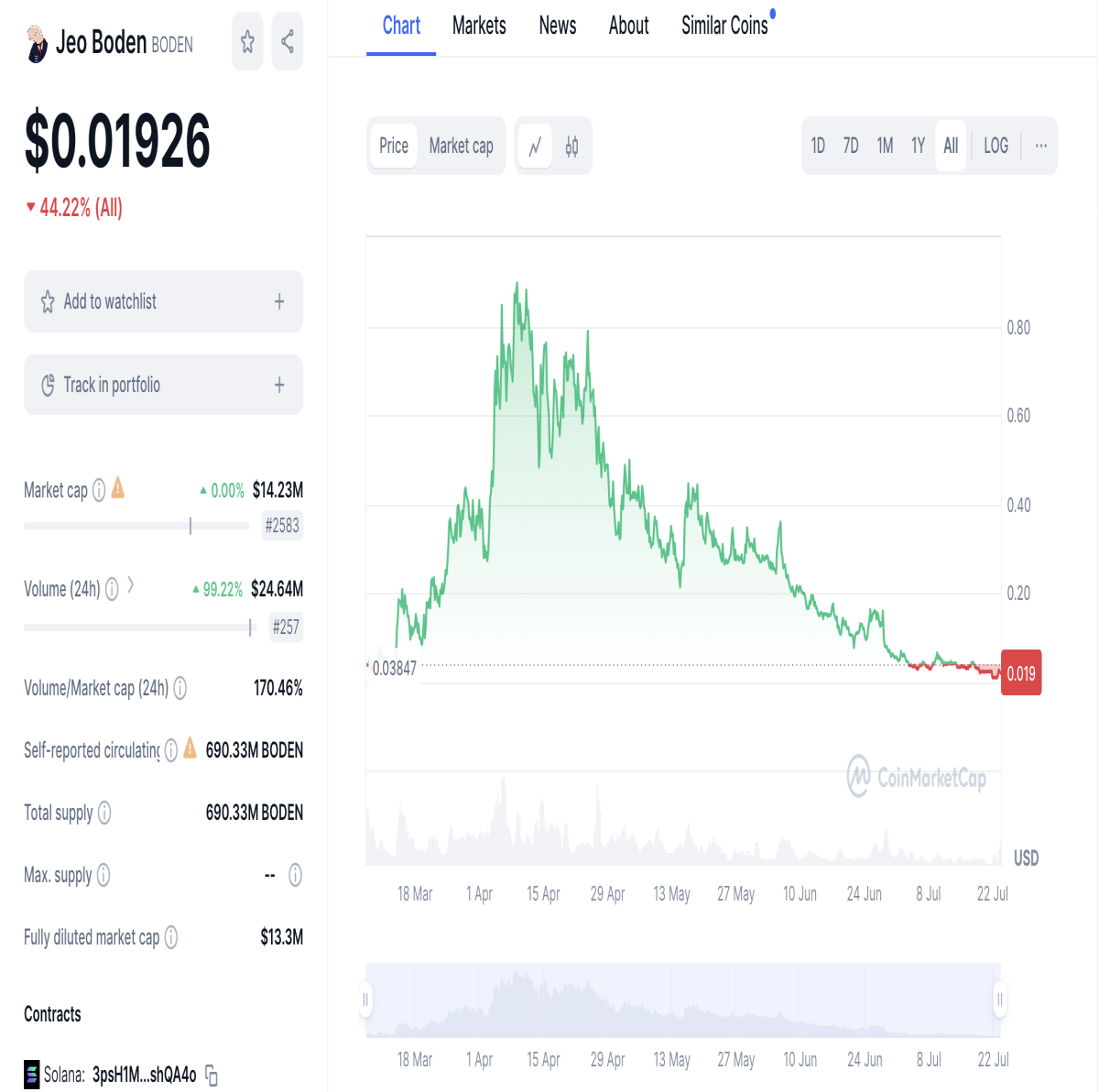
Task: Click the Market cap warning triangle icon
Action: [118, 488]
